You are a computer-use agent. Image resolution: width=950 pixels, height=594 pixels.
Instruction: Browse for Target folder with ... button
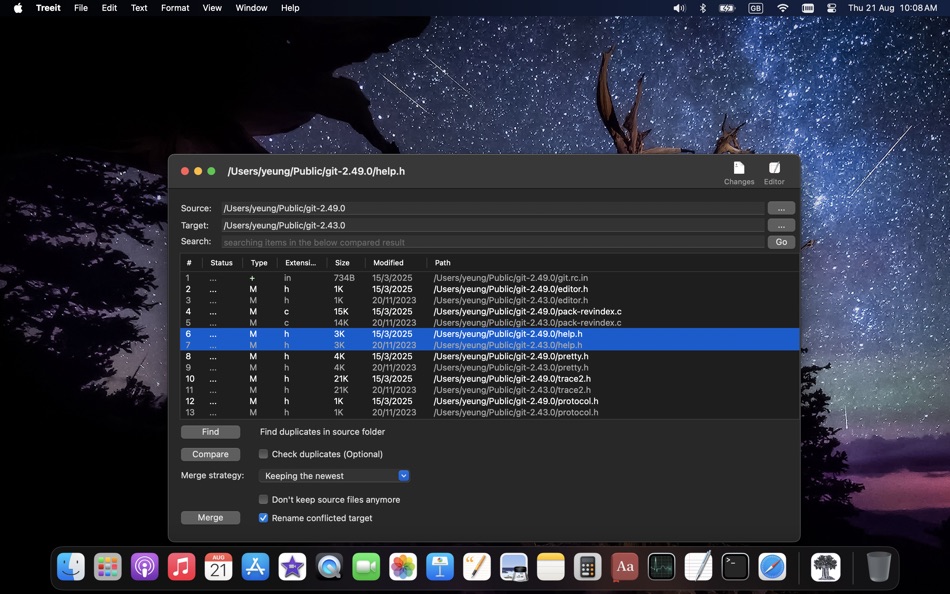(x=781, y=225)
